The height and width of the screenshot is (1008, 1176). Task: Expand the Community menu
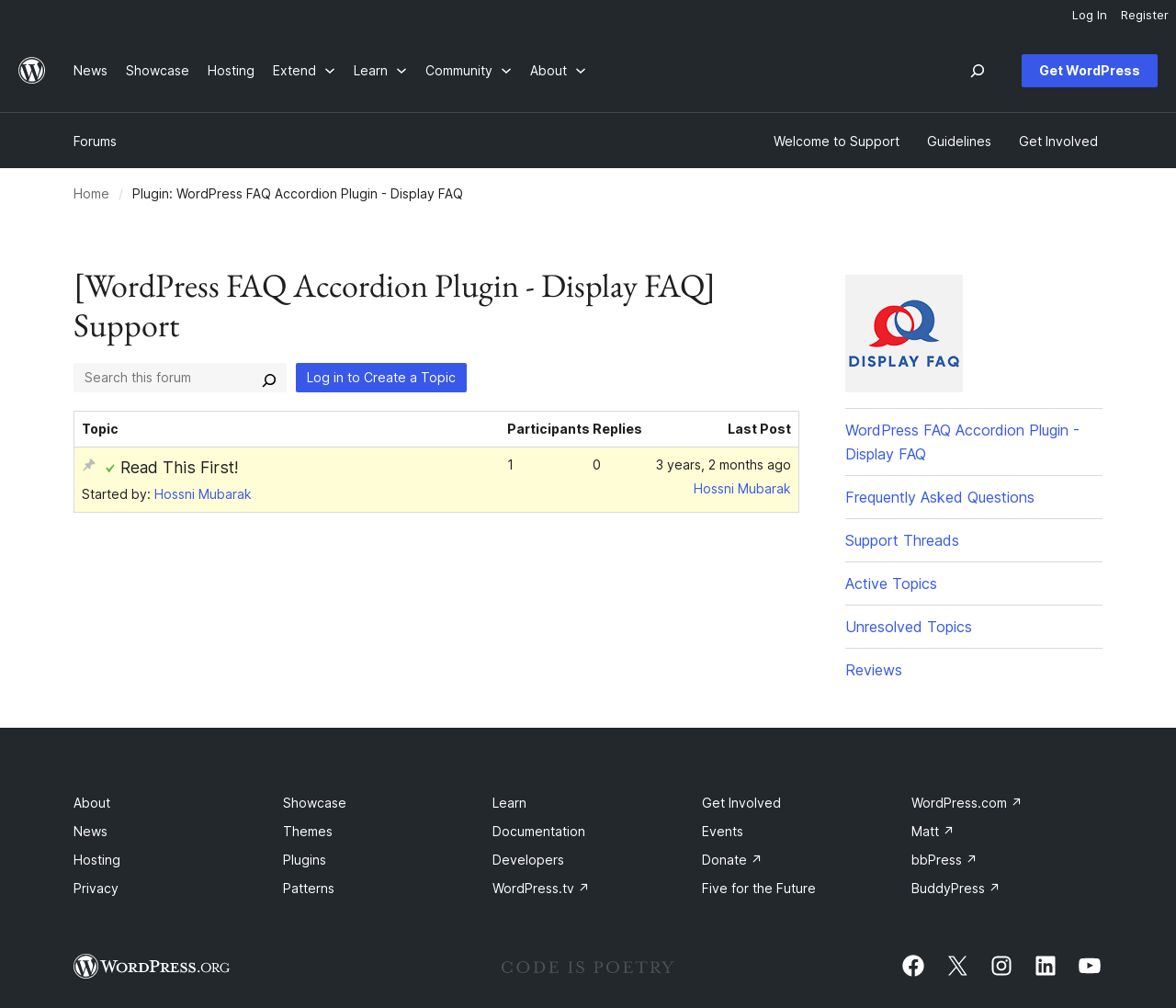pos(468,71)
